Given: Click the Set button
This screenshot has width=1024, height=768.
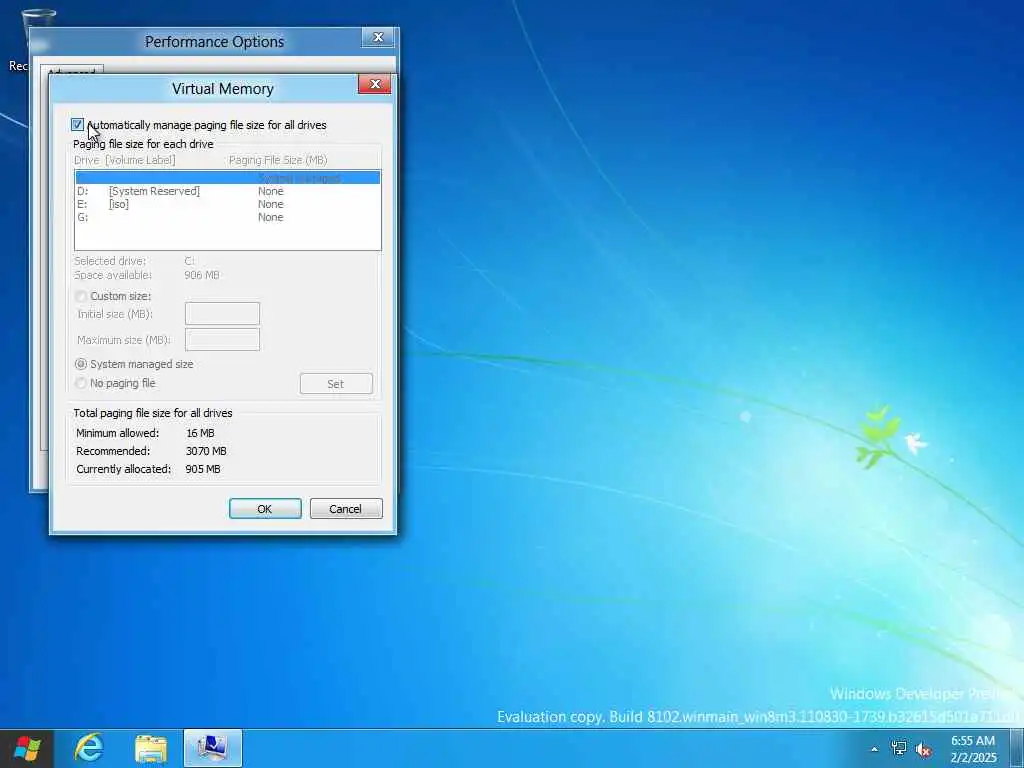Looking at the screenshot, I should [x=336, y=384].
